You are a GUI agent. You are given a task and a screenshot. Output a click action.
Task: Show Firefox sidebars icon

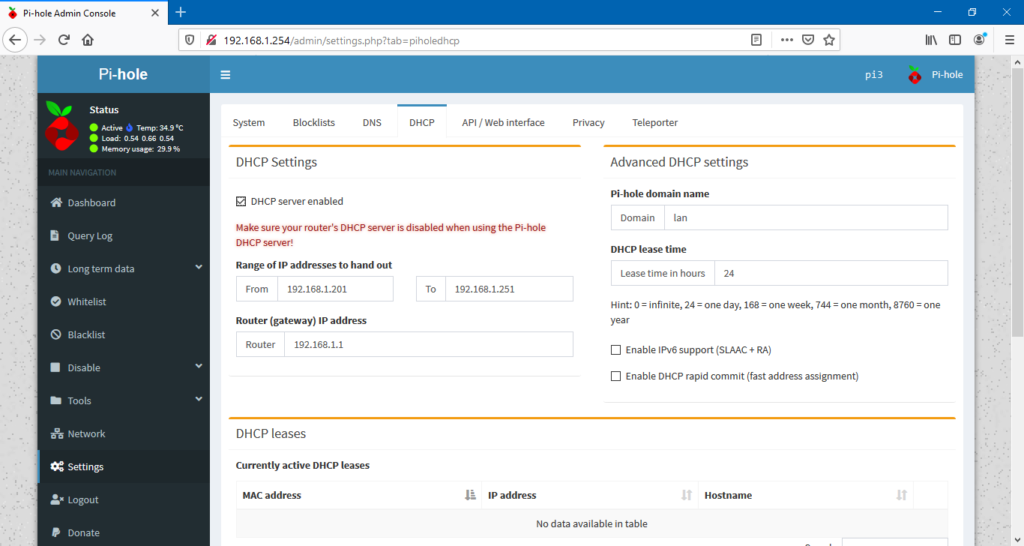click(955, 40)
